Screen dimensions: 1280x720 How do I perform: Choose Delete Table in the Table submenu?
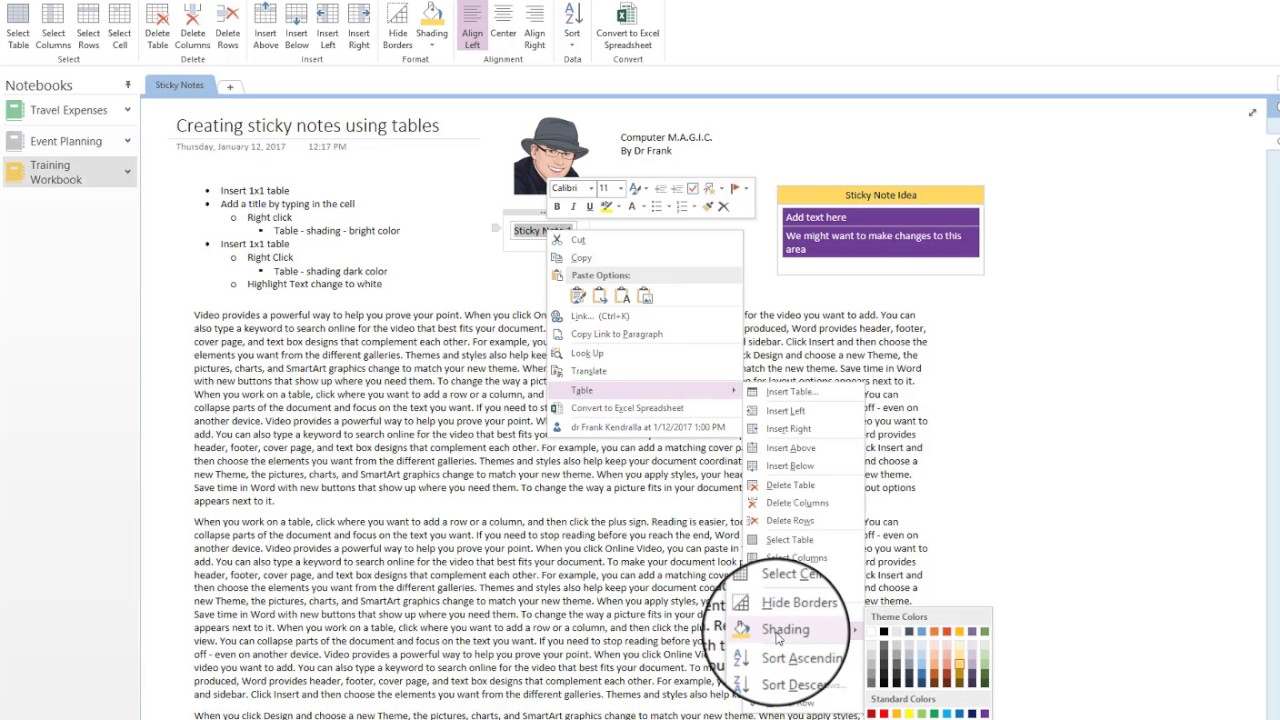pyautogui.click(x=804, y=485)
